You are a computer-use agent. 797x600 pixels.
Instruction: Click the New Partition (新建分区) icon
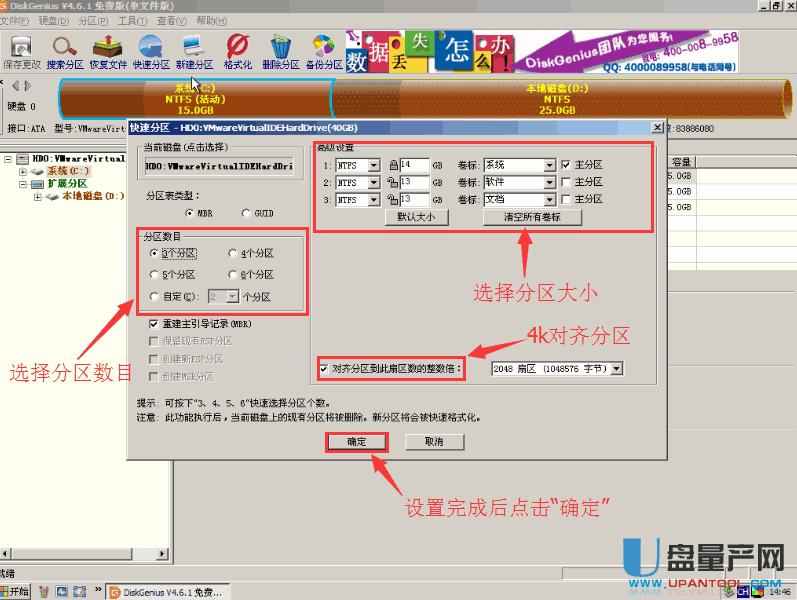point(194,50)
